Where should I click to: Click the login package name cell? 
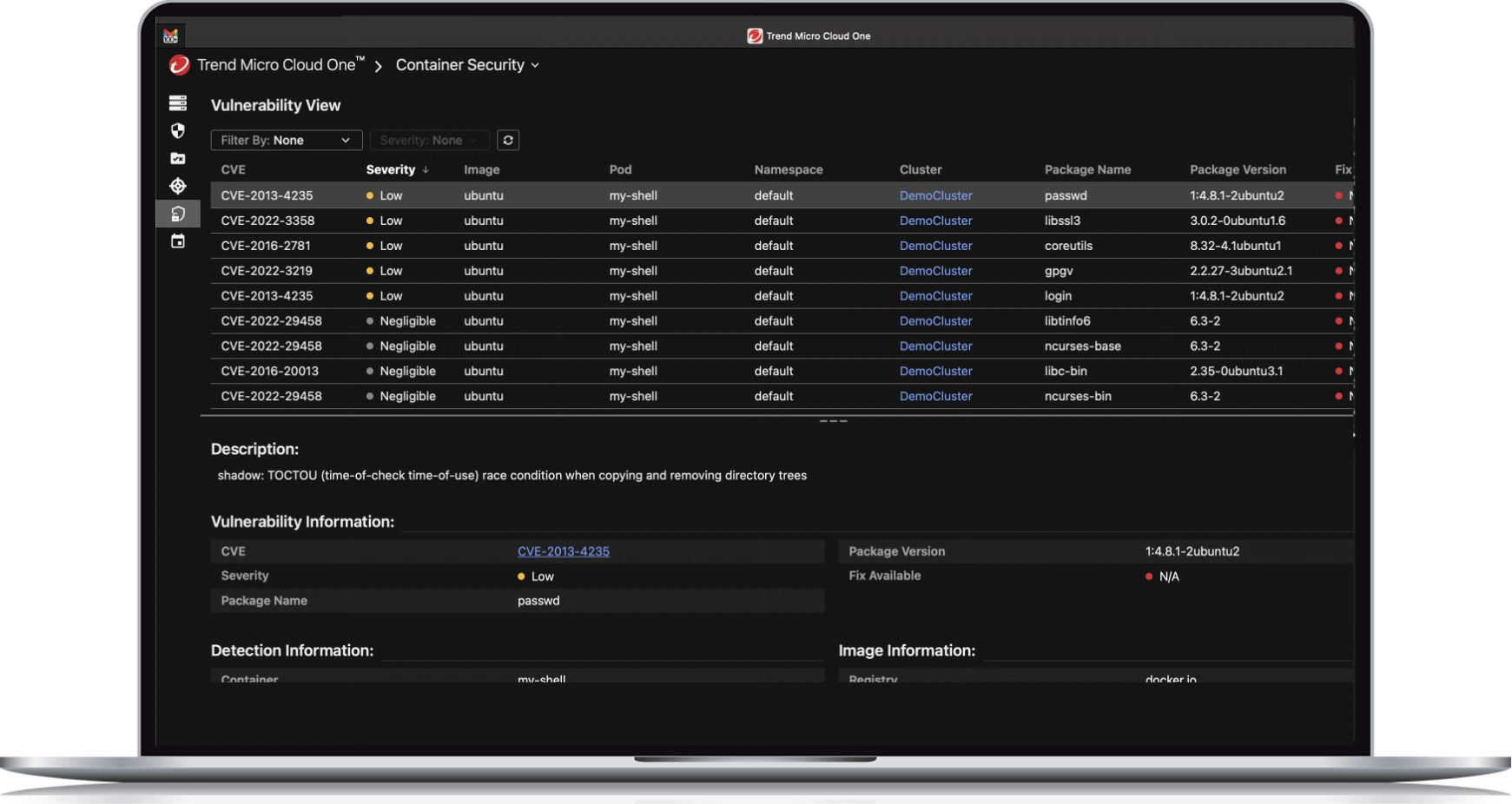[x=1058, y=296]
